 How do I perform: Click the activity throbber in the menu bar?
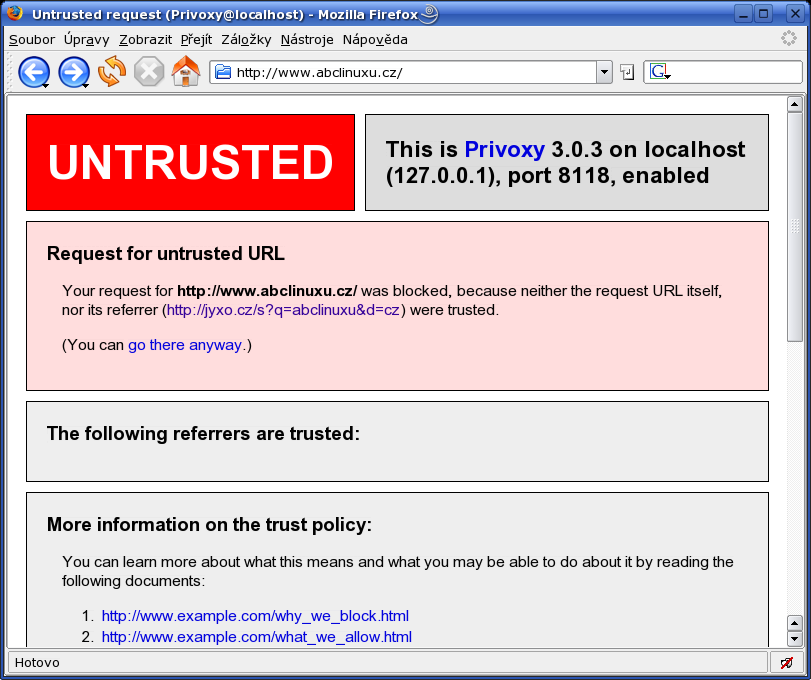coord(789,38)
